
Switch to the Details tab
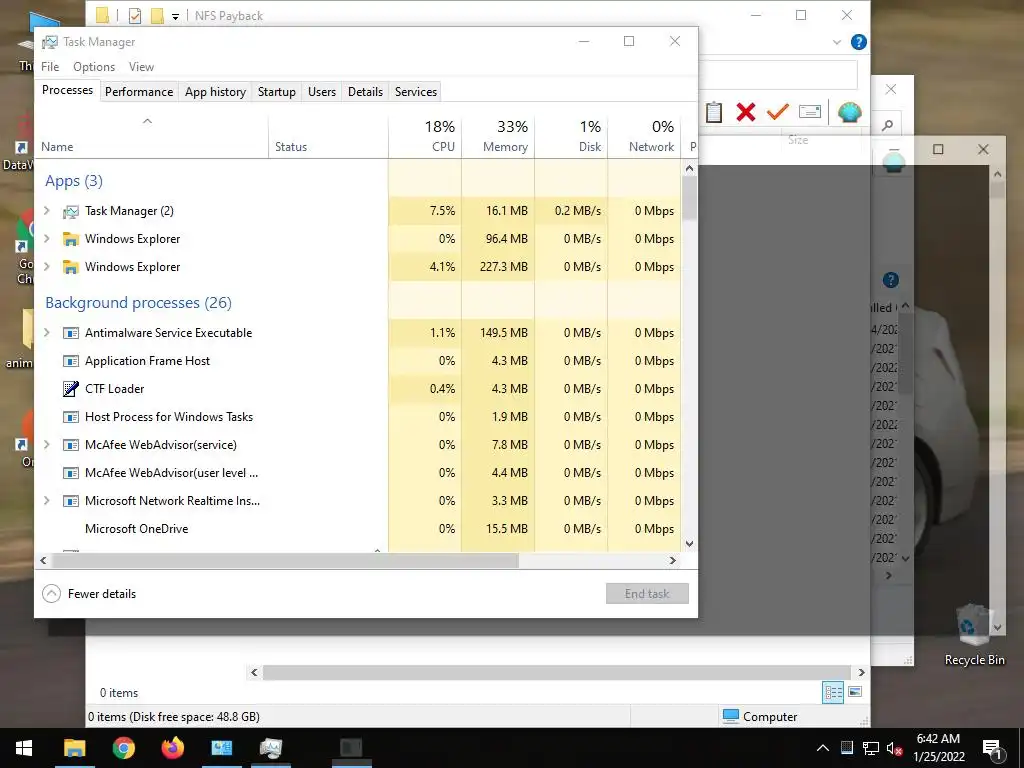[x=365, y=92]
